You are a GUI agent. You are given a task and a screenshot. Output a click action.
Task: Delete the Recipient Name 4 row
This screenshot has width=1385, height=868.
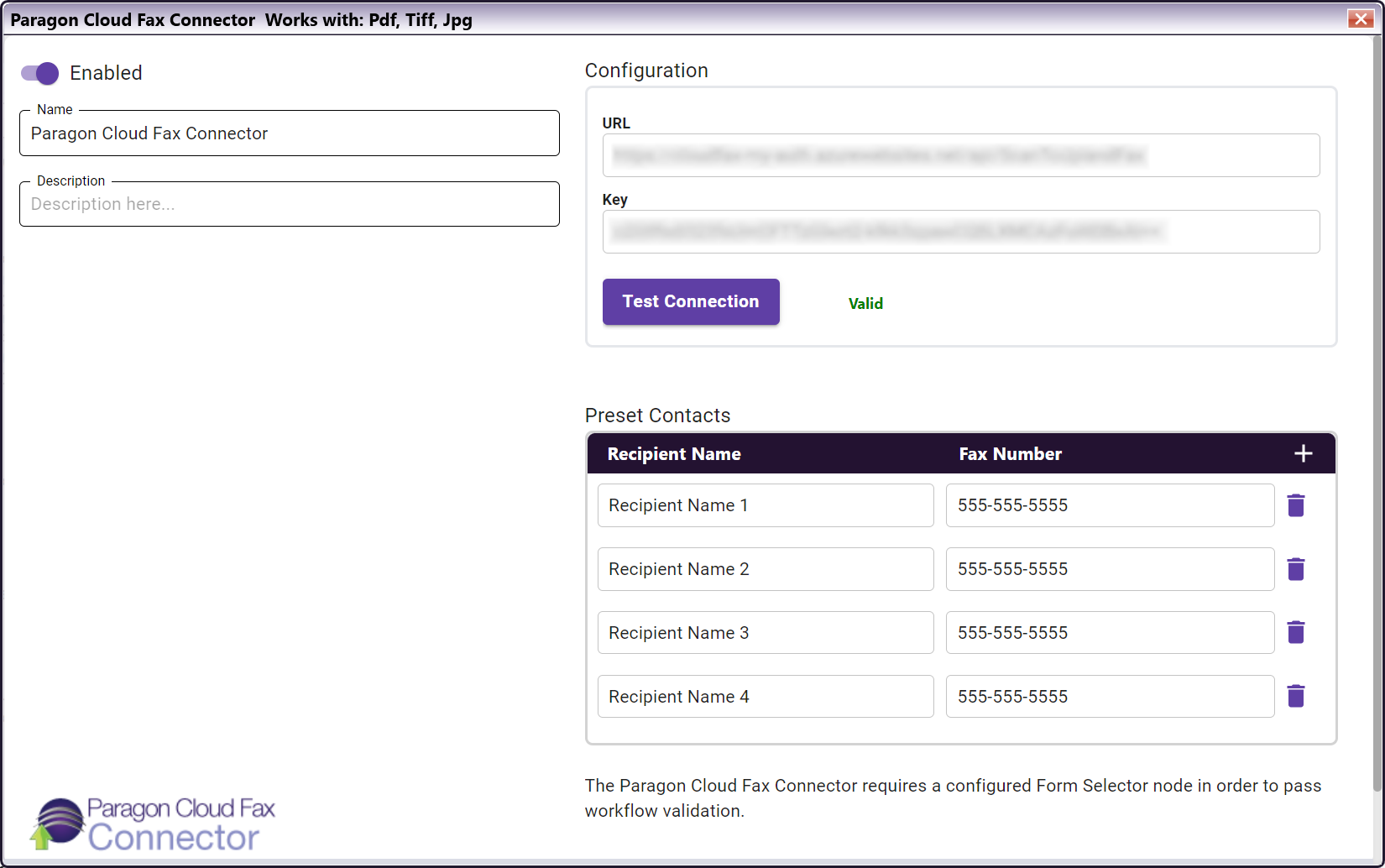(x=1296, y=696)
